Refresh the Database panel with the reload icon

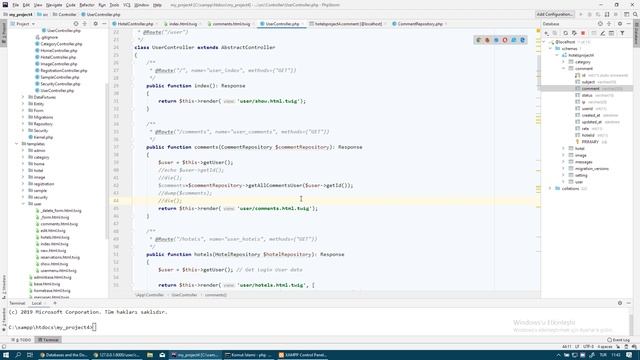click(565, 33)
